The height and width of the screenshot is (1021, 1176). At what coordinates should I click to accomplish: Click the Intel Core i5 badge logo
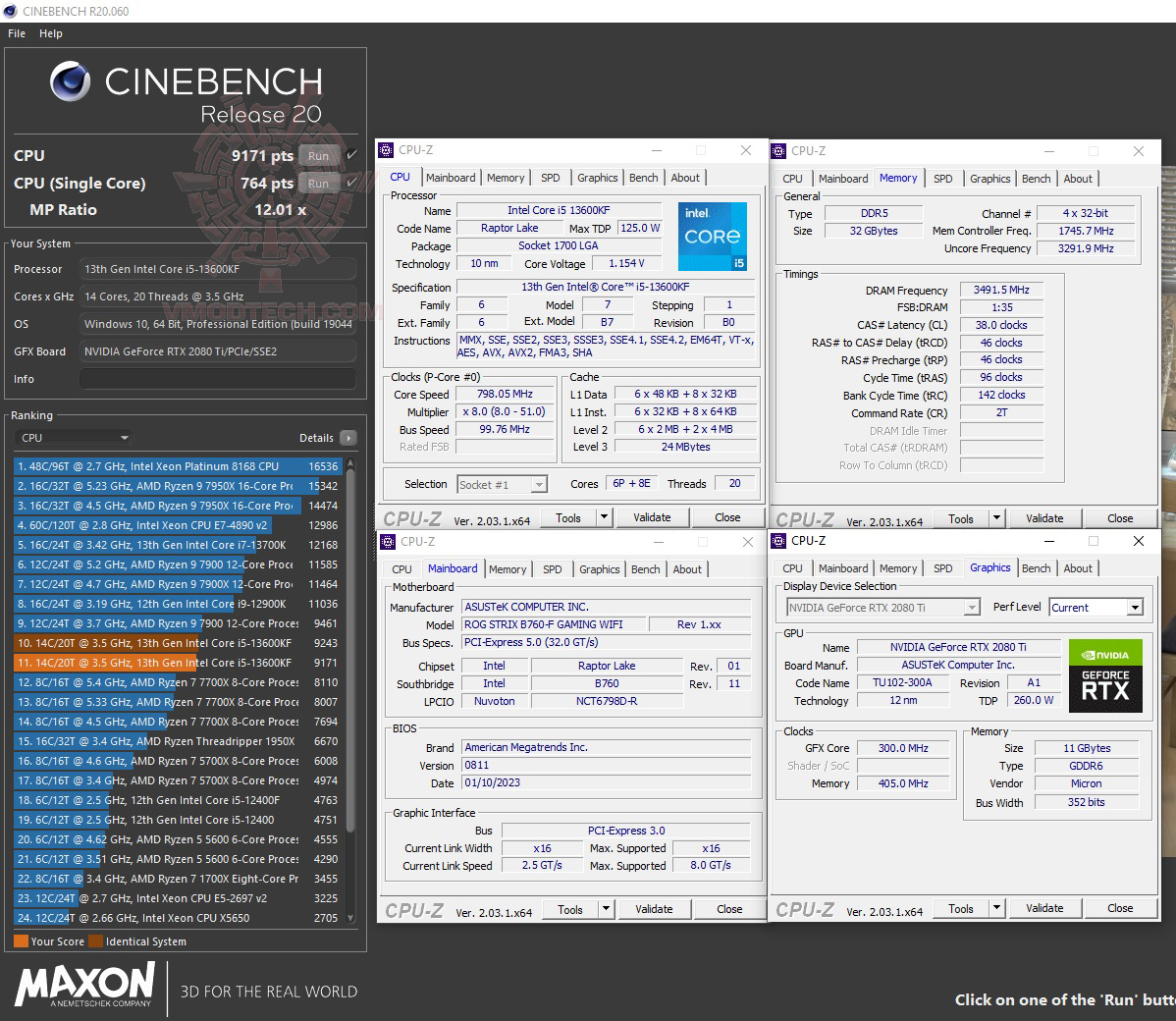[712, 237]
